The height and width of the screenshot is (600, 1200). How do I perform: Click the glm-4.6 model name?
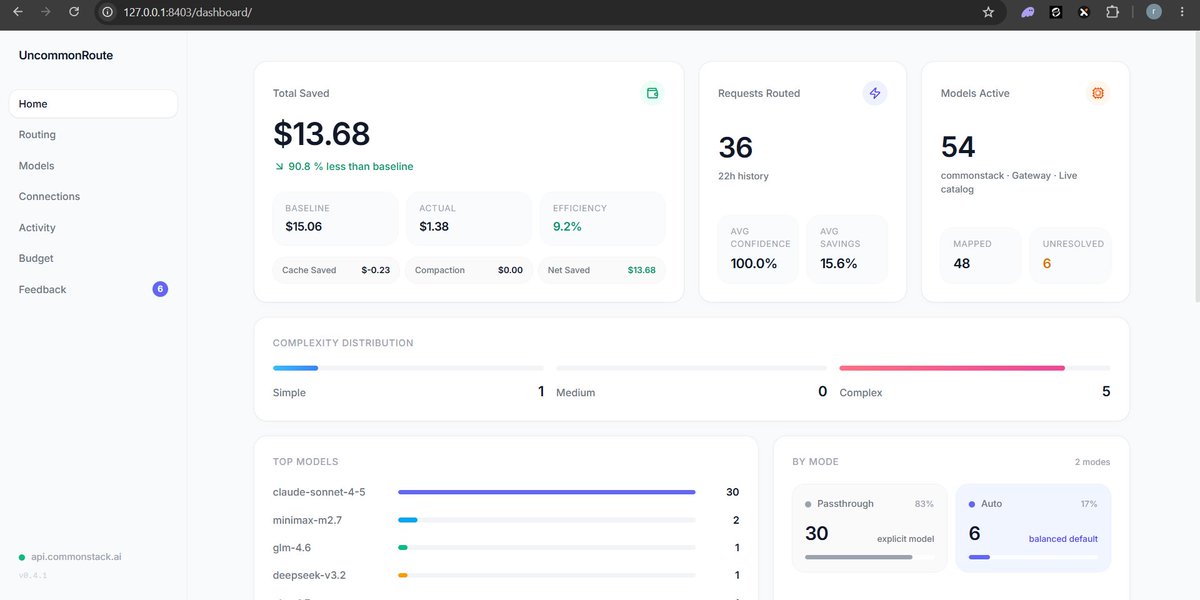point(292,548)
